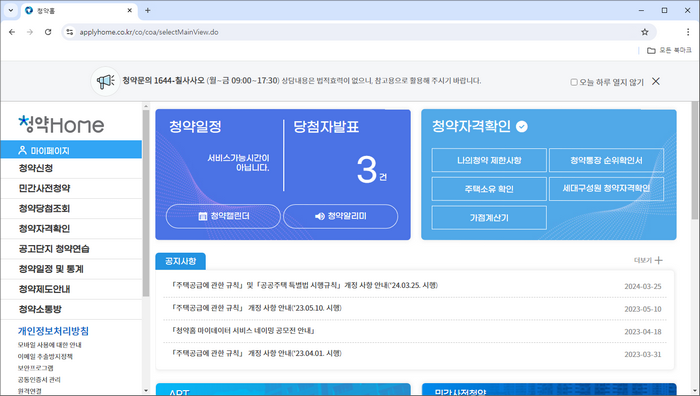Viewport: 700px width, 396px height.
Task: Dismiss the notice banner with X
Action: coord(655,81)
